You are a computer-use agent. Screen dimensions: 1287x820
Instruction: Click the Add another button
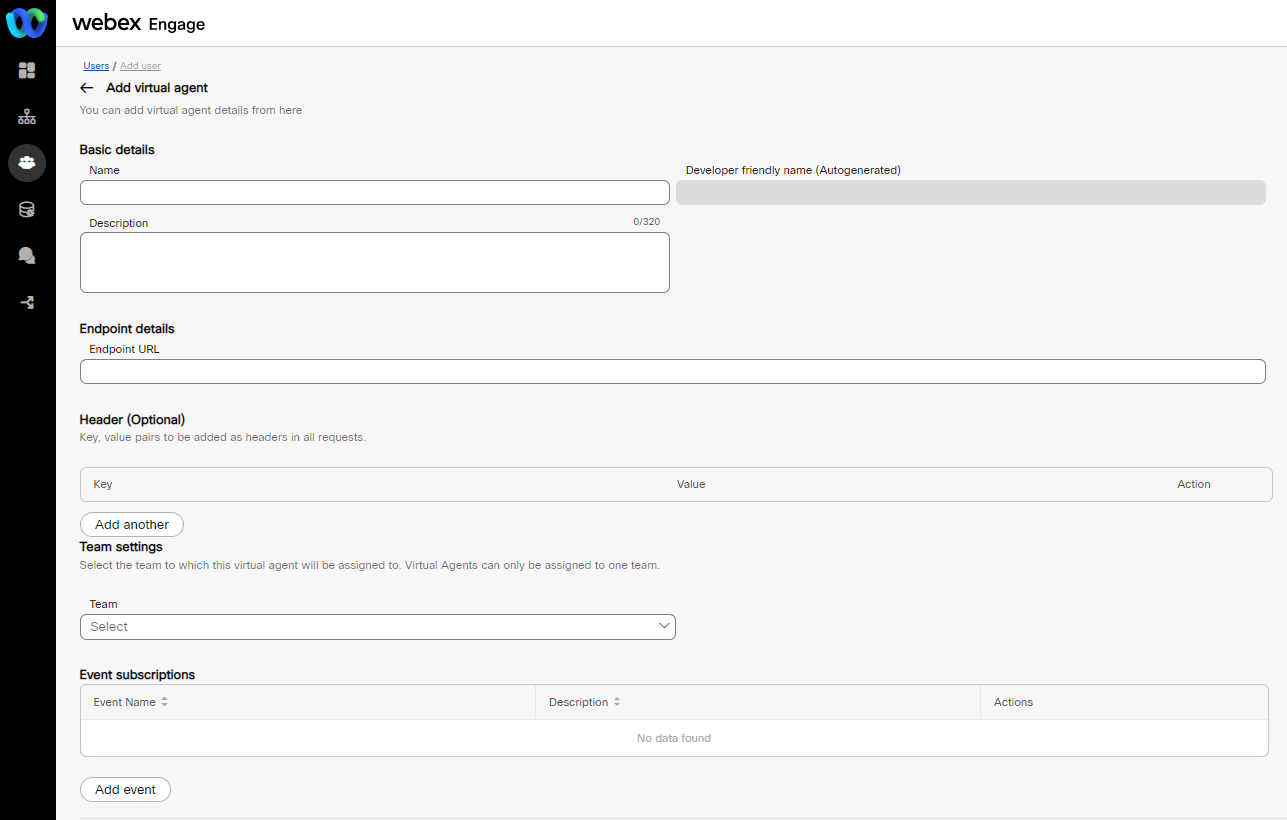pyautogui.click(x=132, y=525)
